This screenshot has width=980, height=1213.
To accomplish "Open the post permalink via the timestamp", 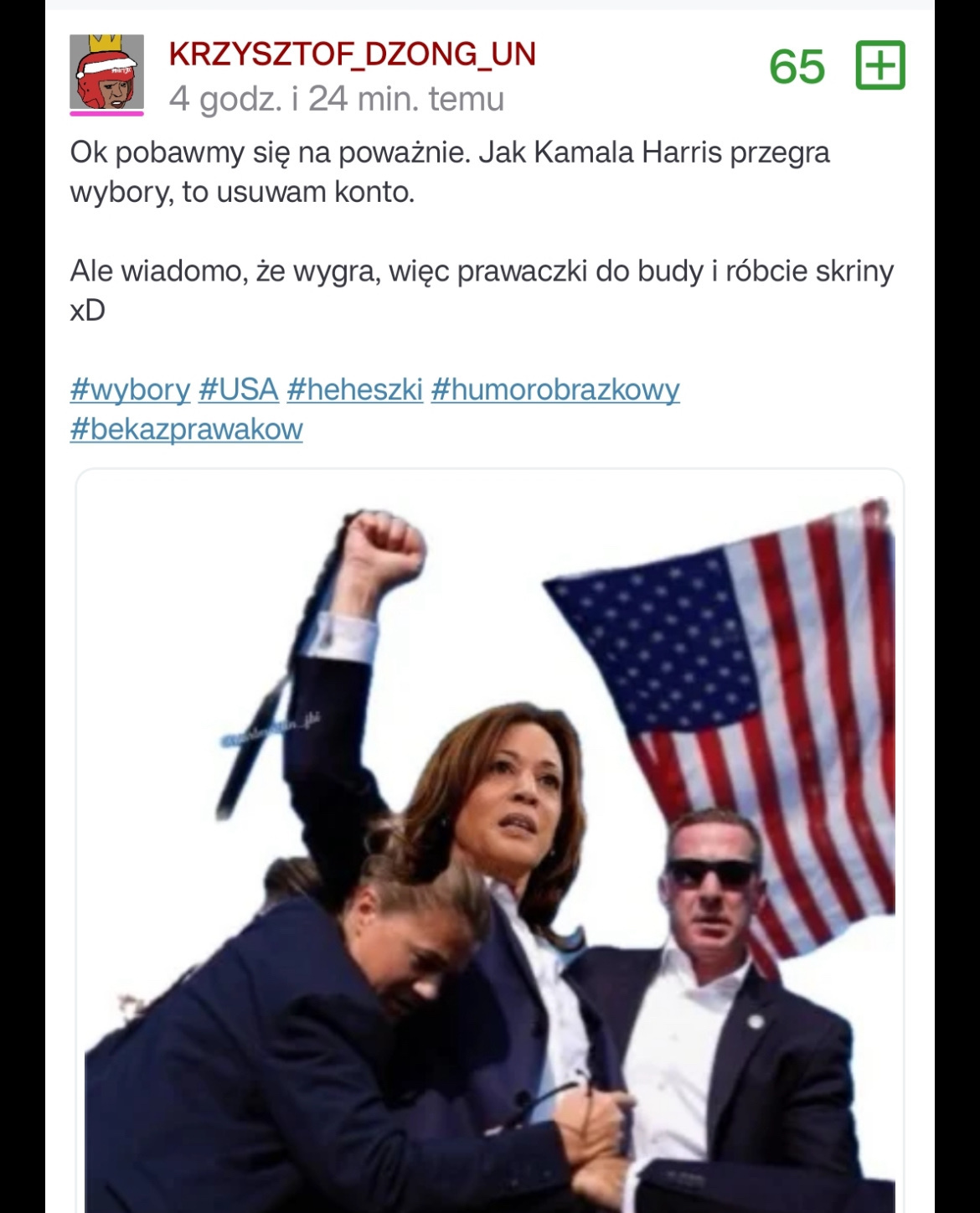I will [337, 99].
